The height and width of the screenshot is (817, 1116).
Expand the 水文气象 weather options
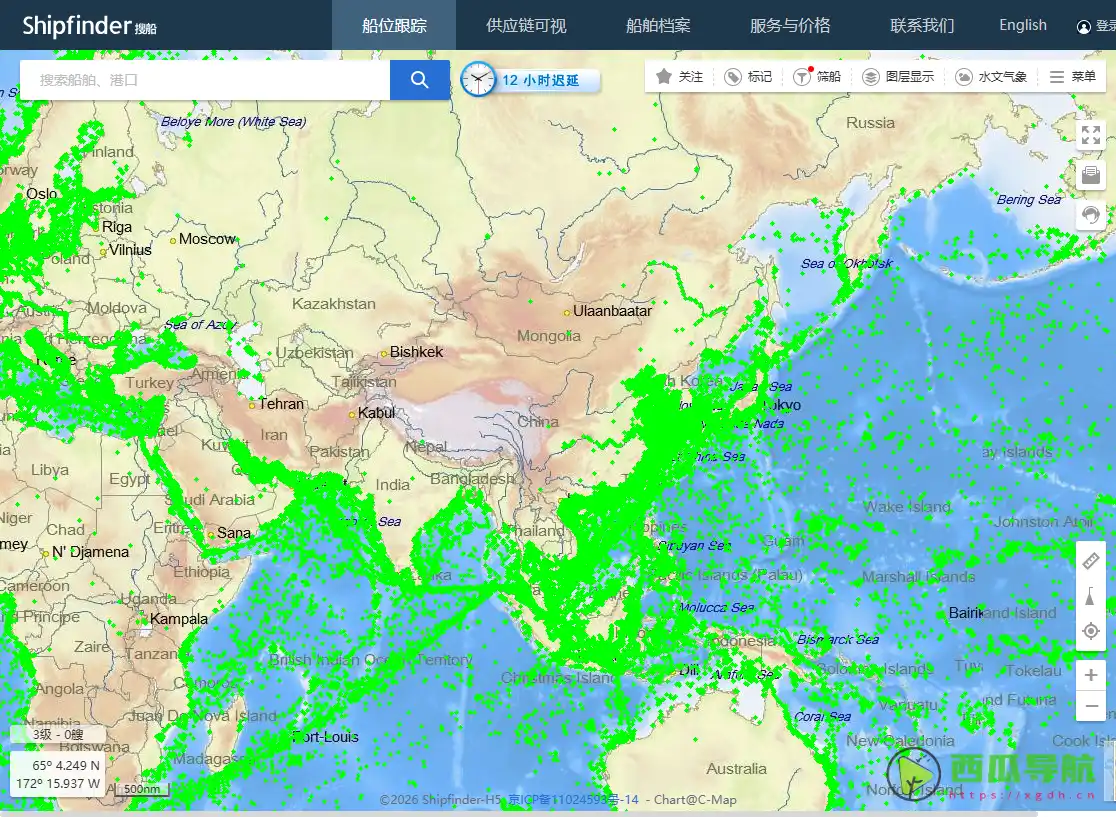coord(991,77)
